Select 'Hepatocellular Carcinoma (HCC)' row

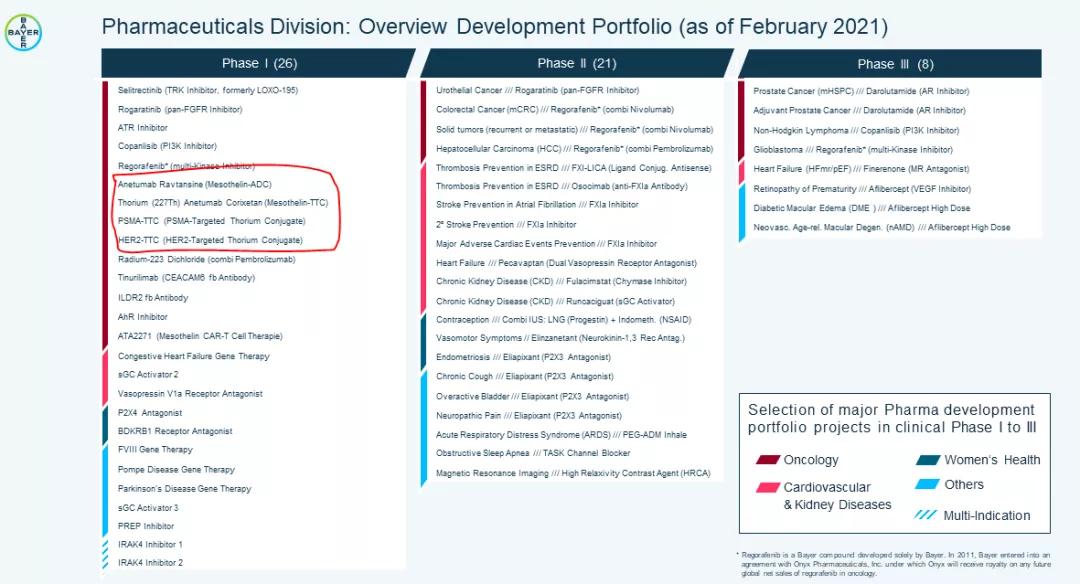pos(574,149)
